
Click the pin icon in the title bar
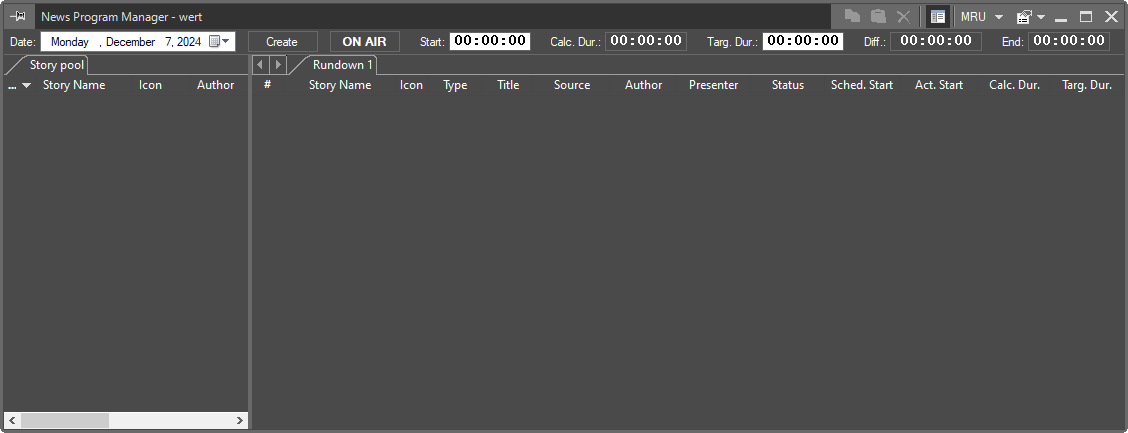coord(18,16)
